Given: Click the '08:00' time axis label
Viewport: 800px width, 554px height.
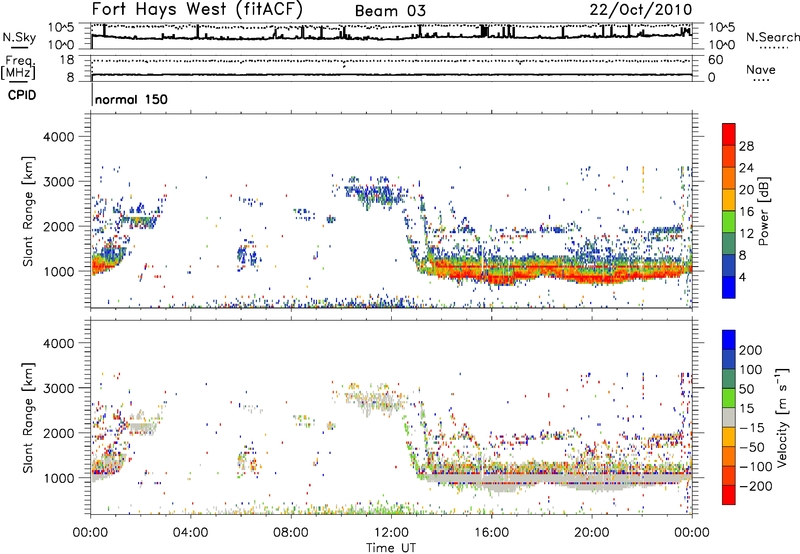Looking at the screenshot, I should (291, 533).
